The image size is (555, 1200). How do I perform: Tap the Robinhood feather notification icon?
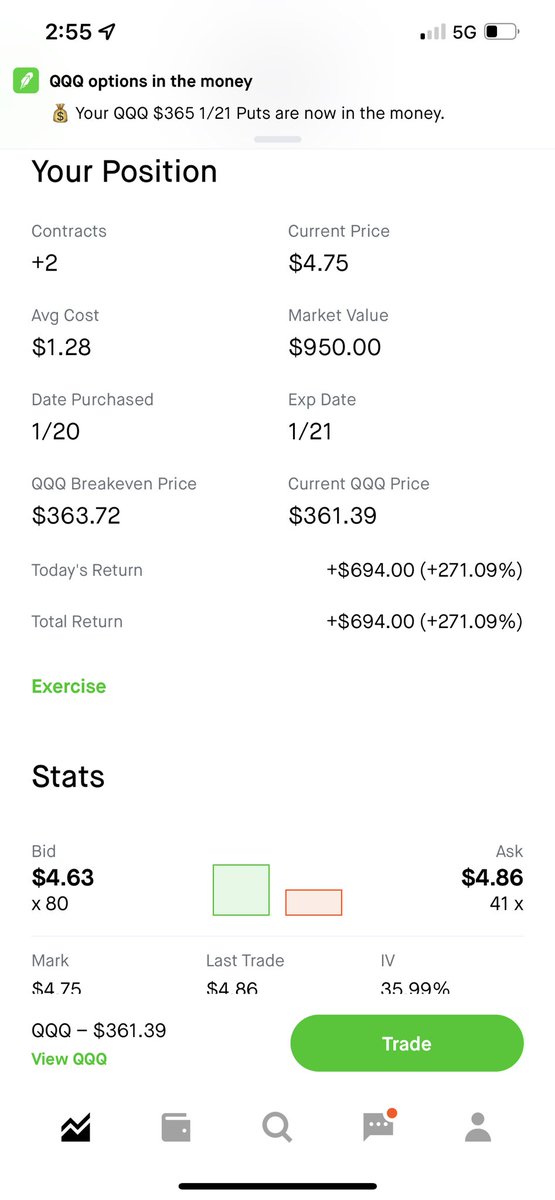click(x=25, y=81)
